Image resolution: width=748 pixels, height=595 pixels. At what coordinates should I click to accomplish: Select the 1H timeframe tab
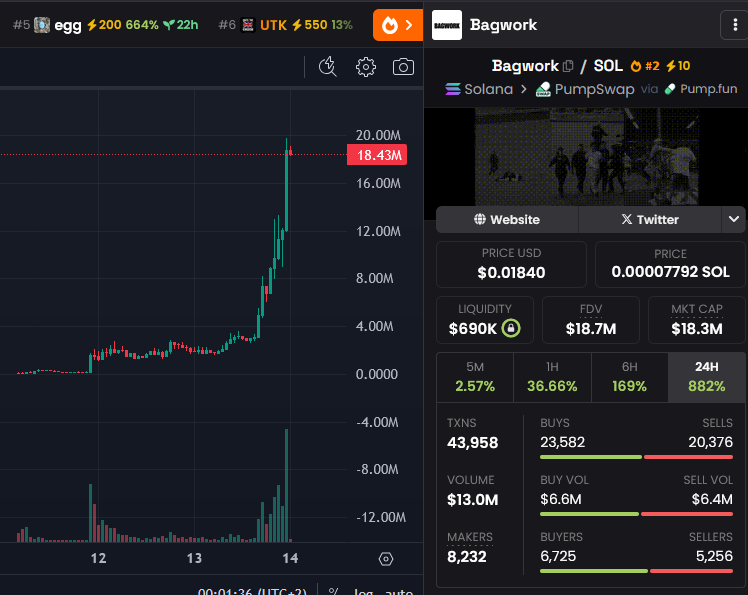[x=552, y=377]
